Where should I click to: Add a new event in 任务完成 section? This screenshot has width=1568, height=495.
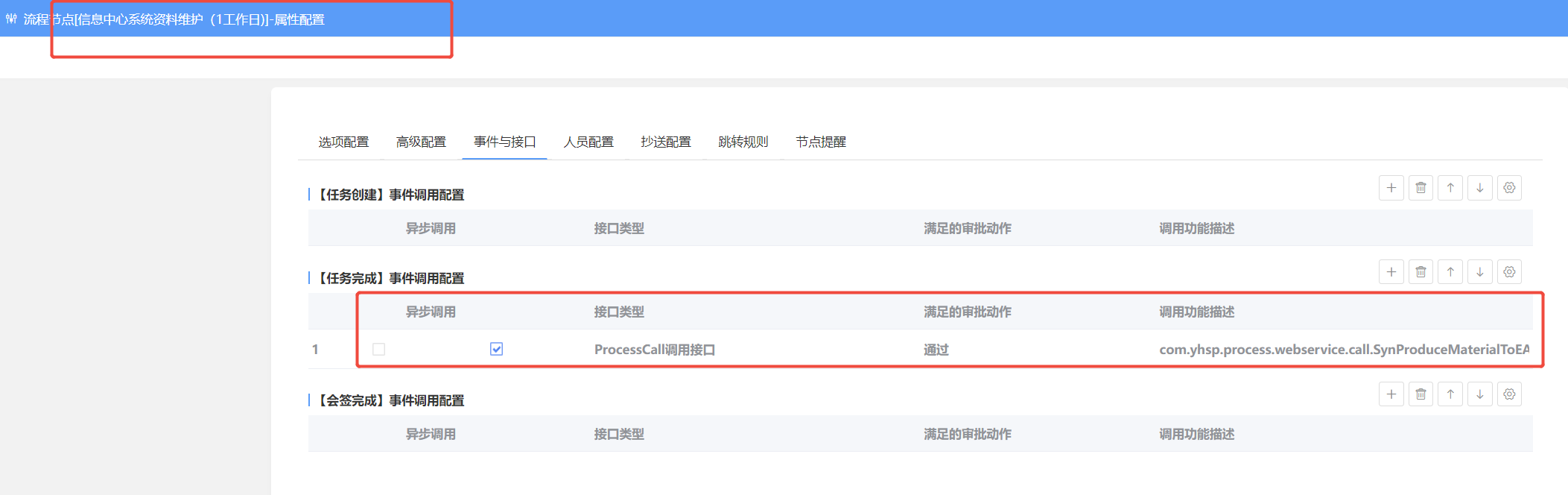(1391, 272)
